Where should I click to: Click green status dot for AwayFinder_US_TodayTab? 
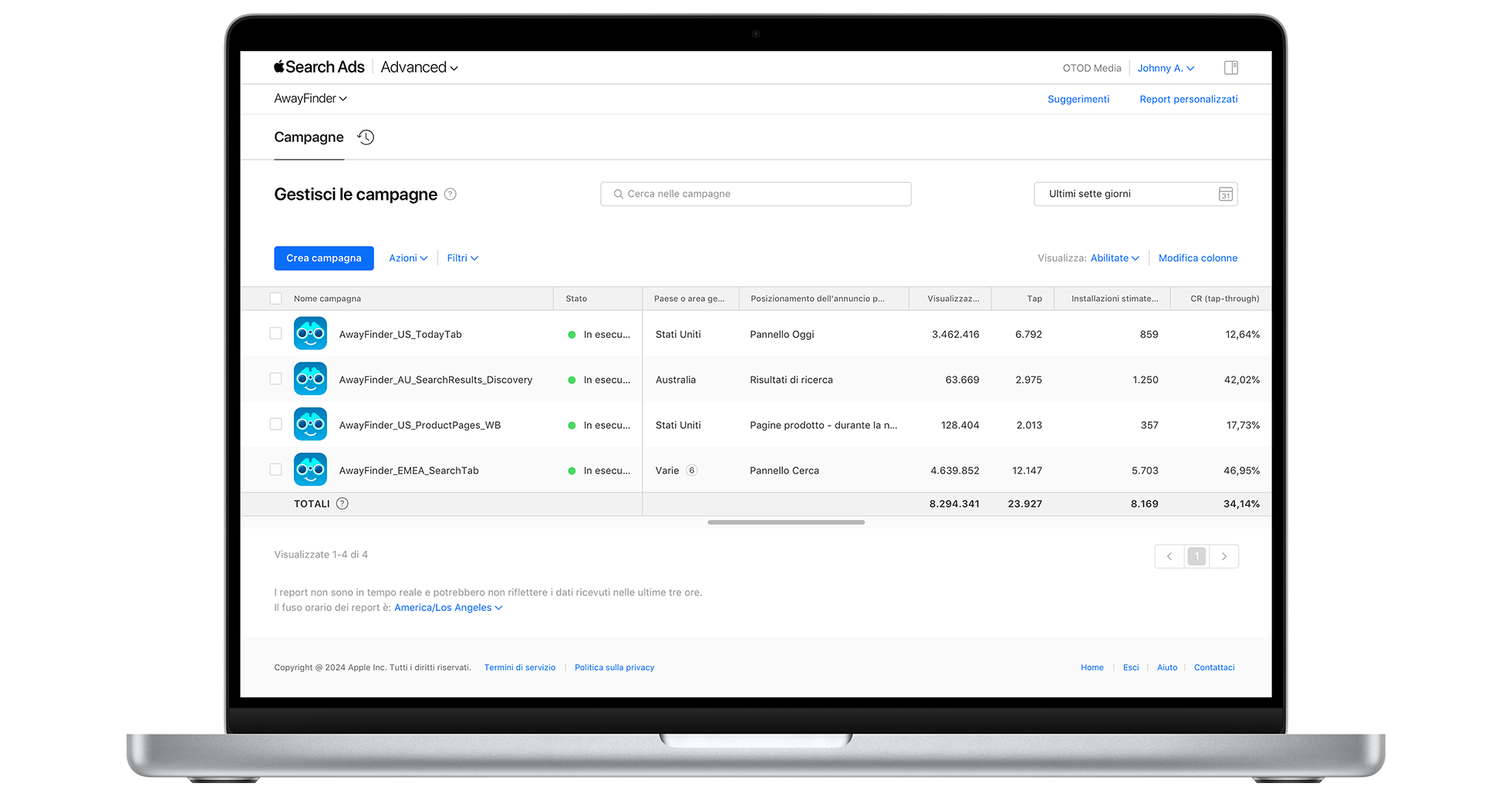tap(572, 335)
